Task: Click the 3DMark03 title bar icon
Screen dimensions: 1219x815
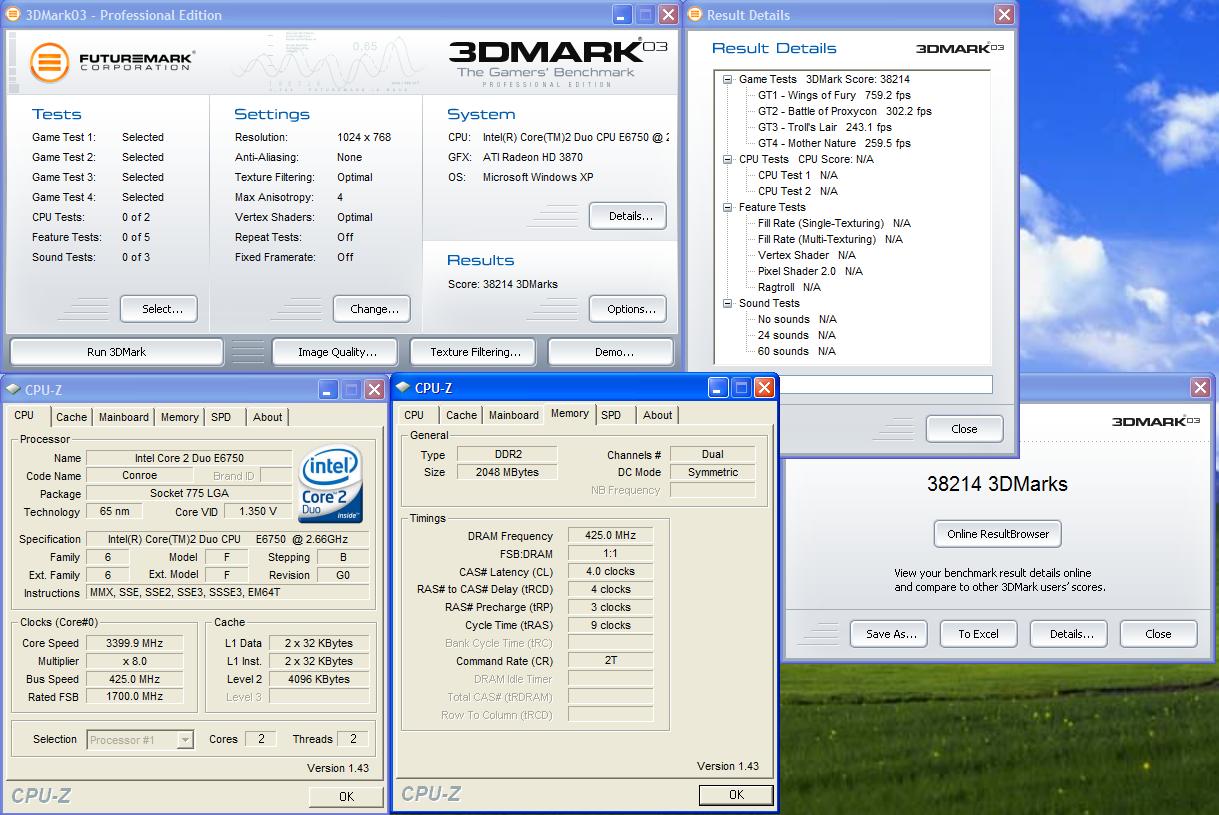Action: click(12, 15)
